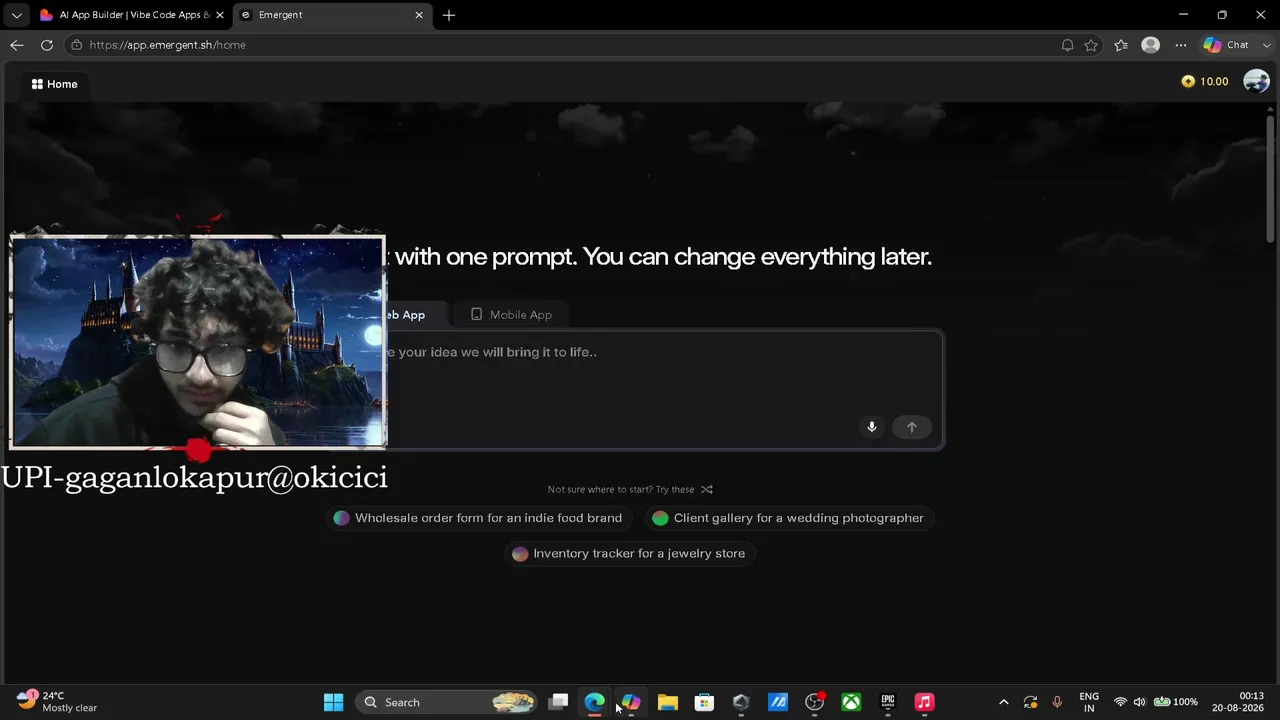Screen dimensions: 1280x720
Task: Switch to the Mobile App tab
Action: point(511,315)
